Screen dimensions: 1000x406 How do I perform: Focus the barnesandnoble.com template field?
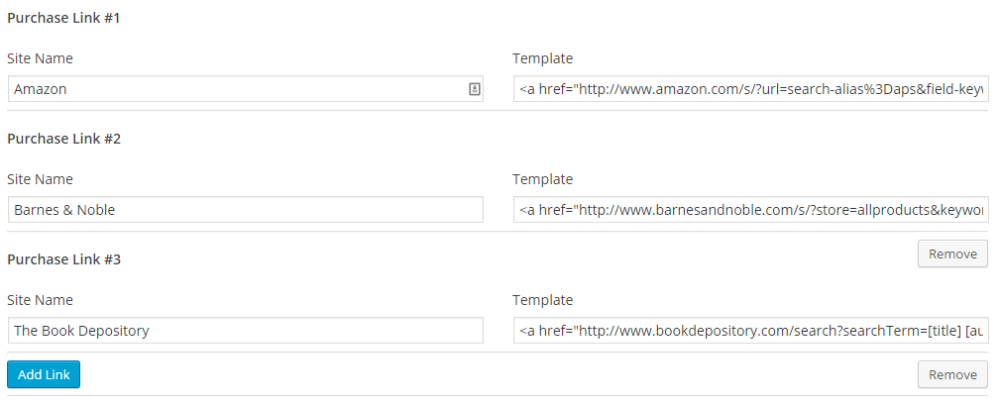click(751, 210)
